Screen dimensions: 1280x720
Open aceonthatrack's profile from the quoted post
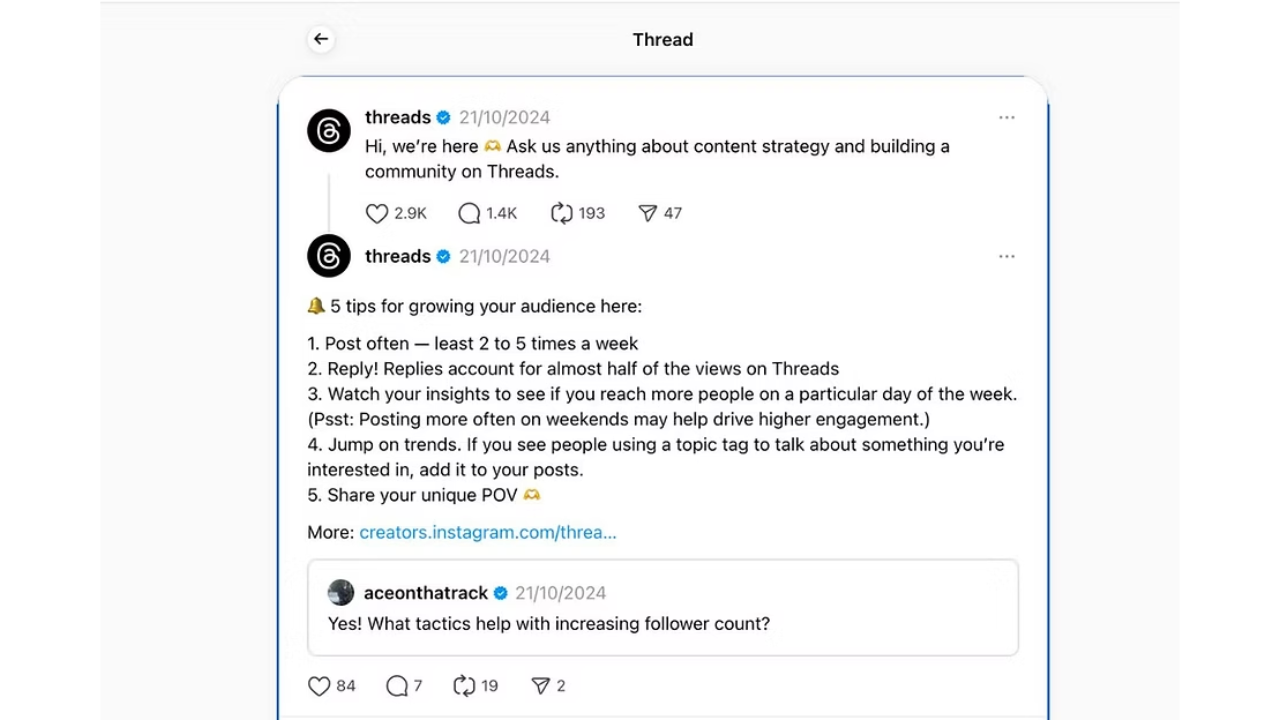click(425, 593)
